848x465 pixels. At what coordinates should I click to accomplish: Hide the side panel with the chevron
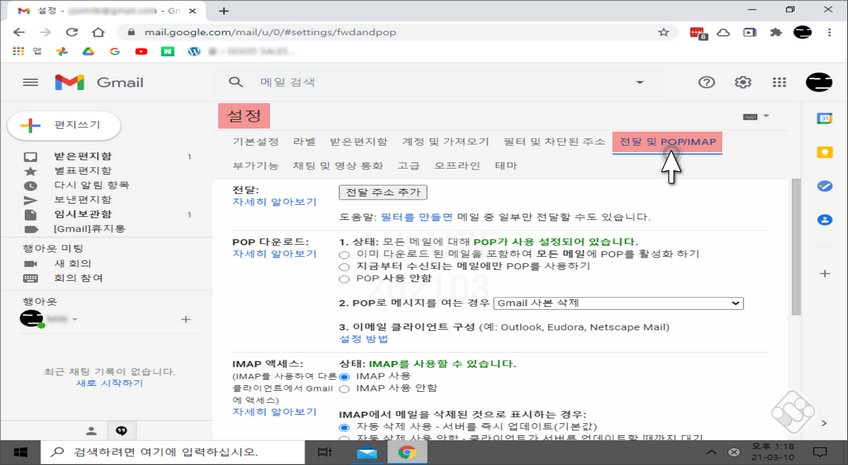pos(824,423)
